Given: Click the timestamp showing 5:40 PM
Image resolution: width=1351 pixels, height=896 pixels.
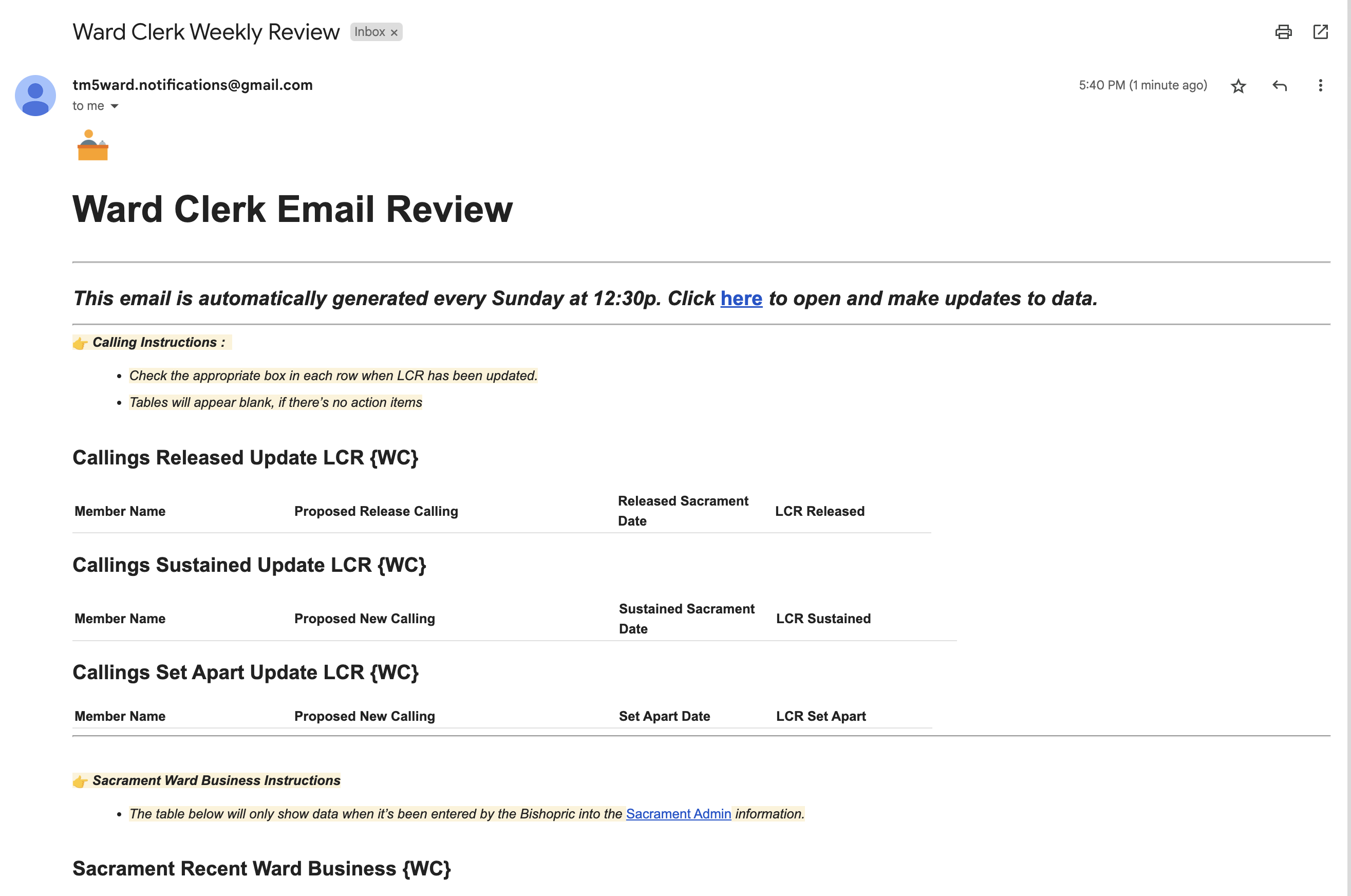Looking at the screenshot, I should pos(1142,86).
